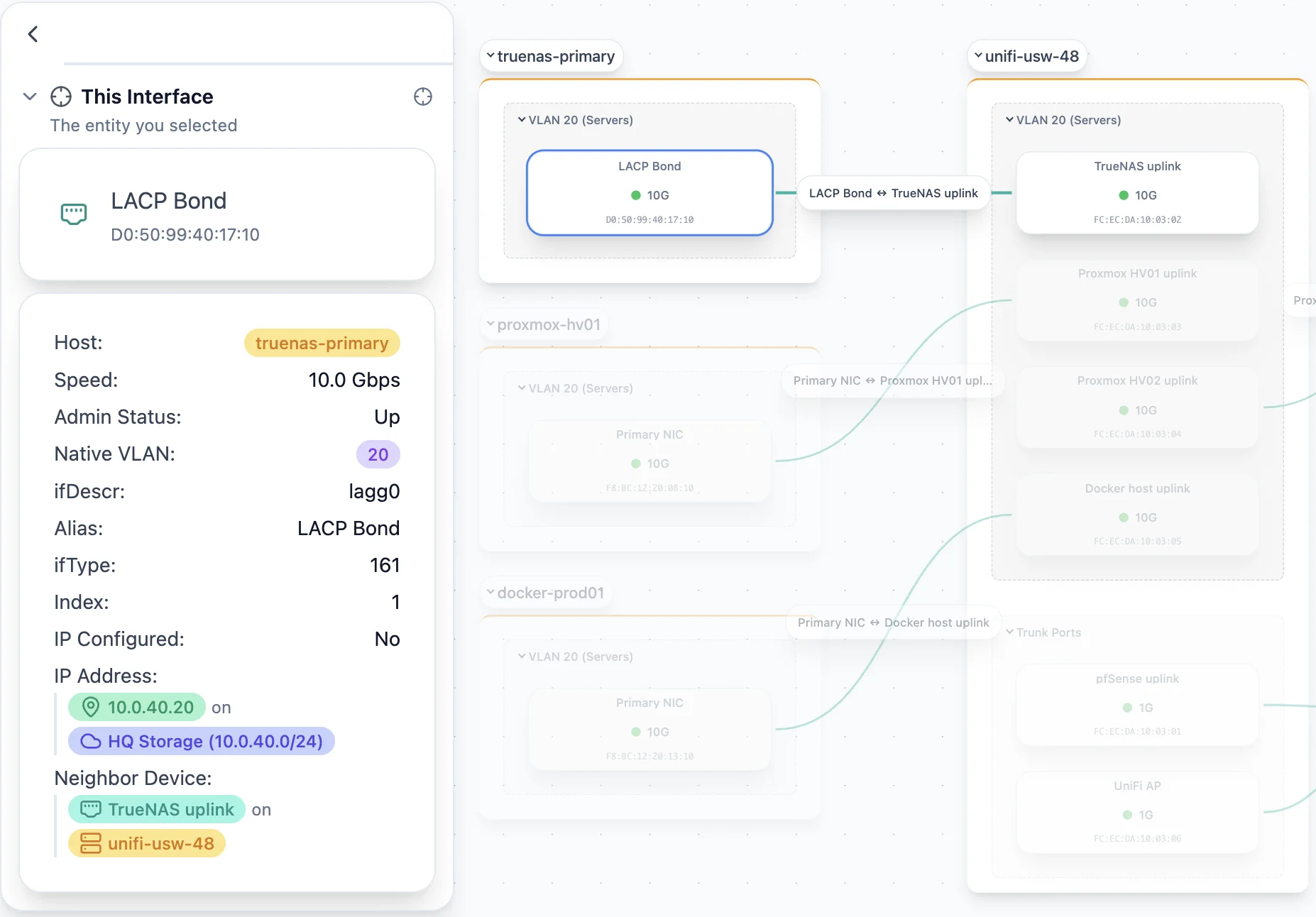Click the crosshair icon beside This Interface title

(61, 97)
